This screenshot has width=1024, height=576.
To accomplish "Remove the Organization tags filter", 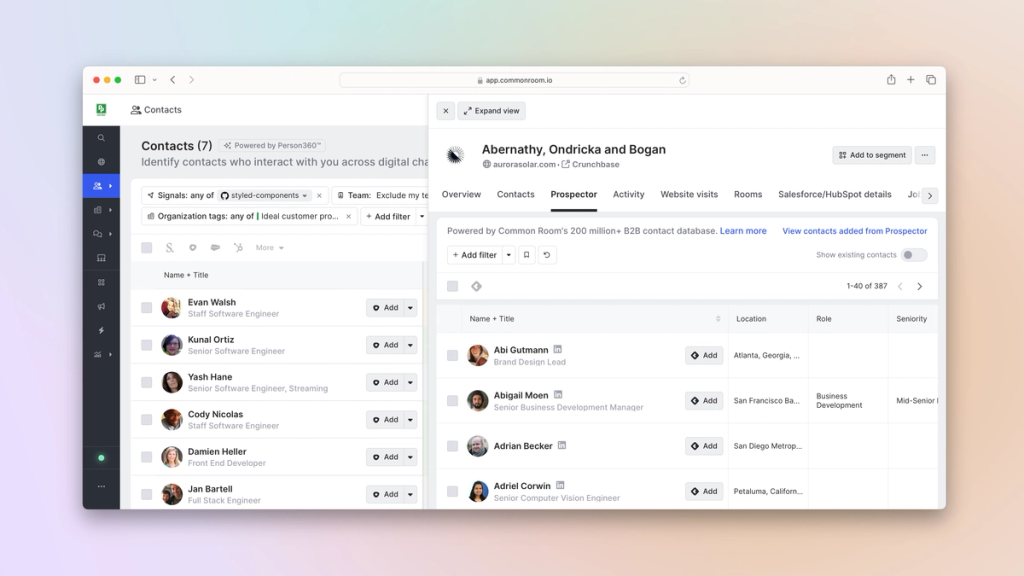I will [x=349, y=216].
